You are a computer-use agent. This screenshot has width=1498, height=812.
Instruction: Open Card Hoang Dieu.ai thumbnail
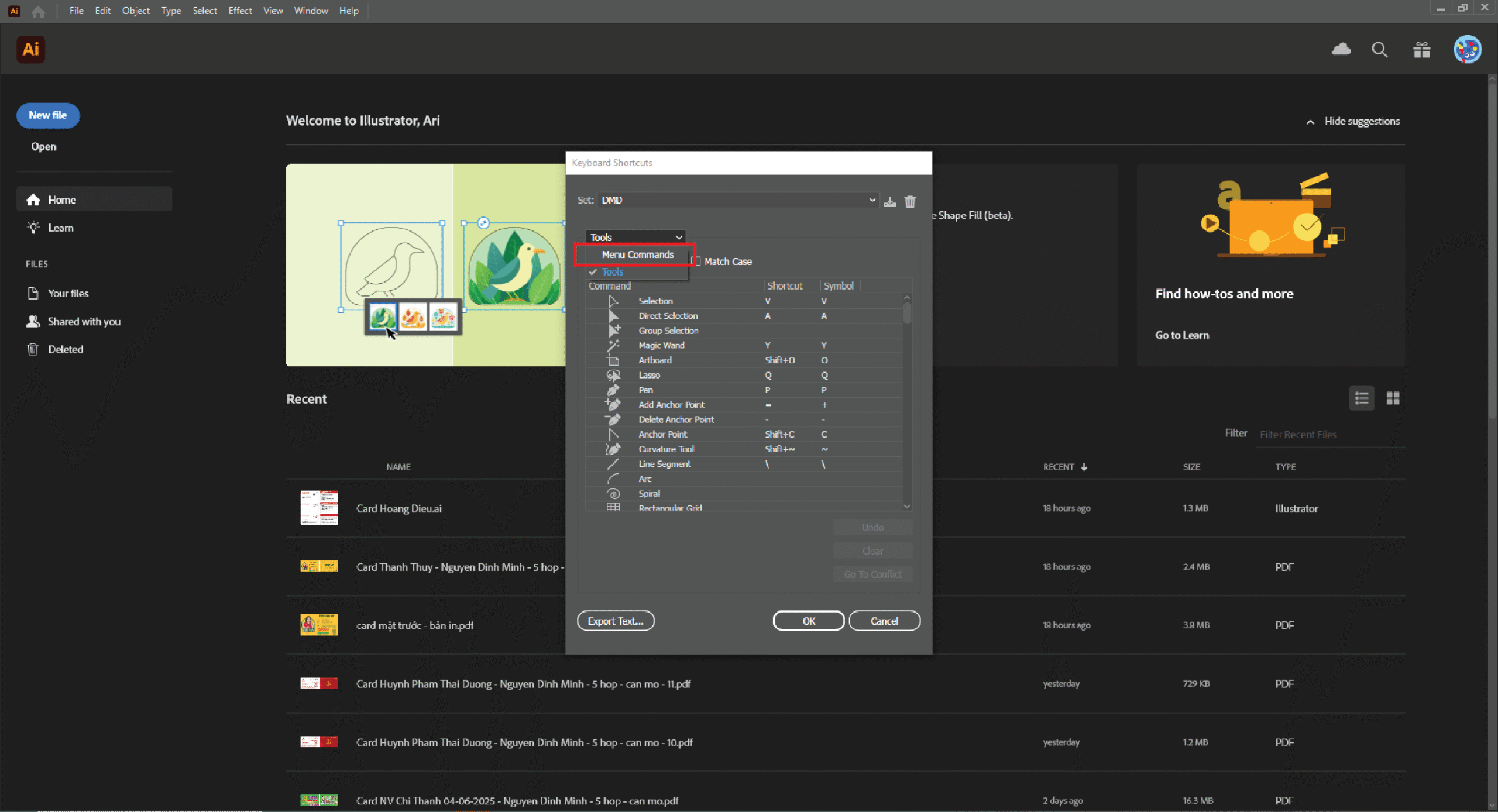319,508
